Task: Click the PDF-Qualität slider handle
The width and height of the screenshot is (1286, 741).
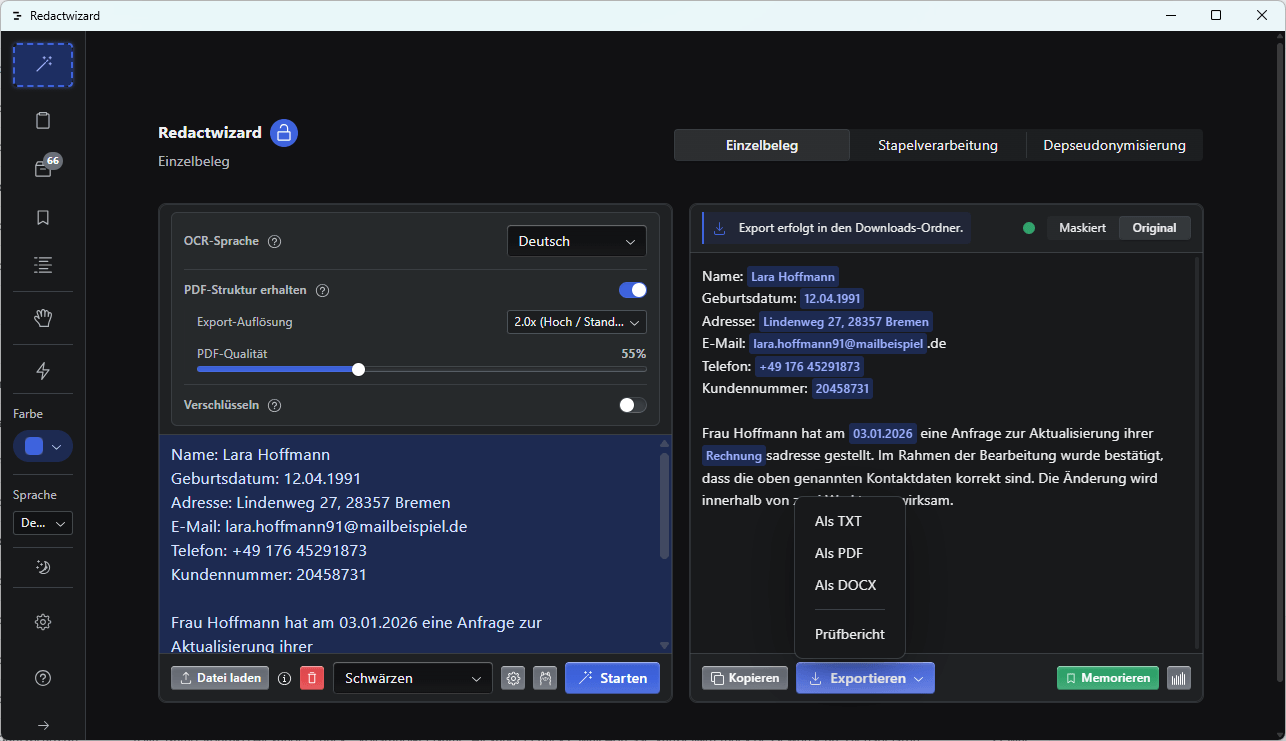Action: coord(359,369)
